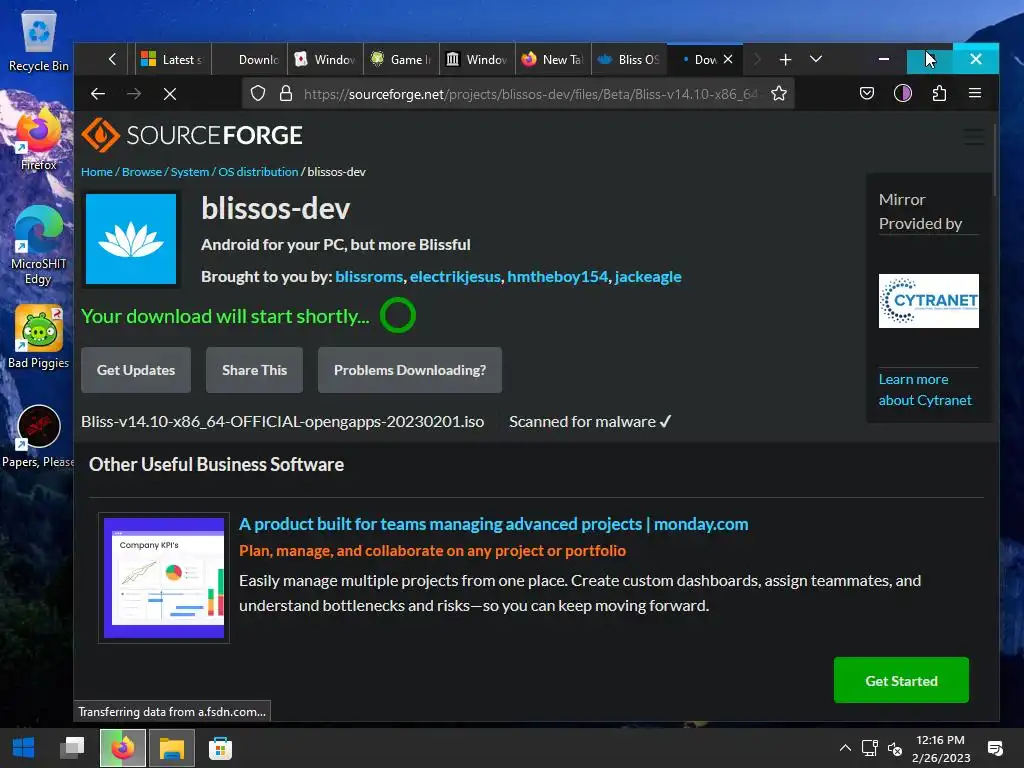Open the monday.com ad headline link
The width and height of the screenshot is (1024, 768).
click(494, 524)
